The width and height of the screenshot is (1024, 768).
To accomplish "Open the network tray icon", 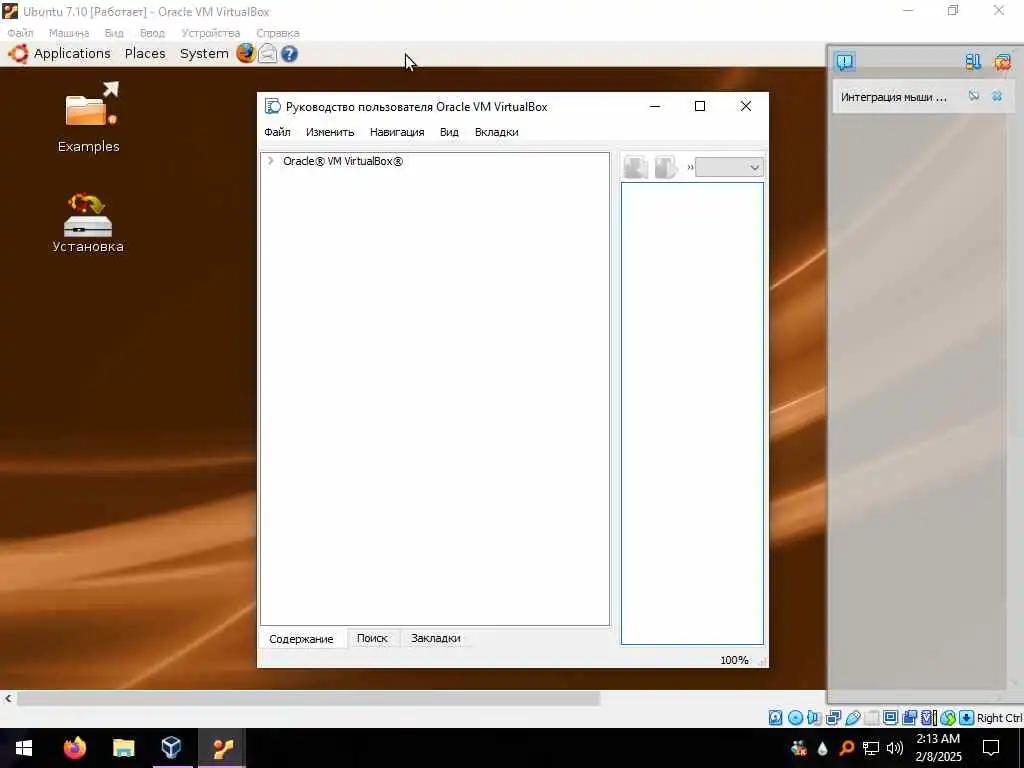I will (x=871, y=748).
